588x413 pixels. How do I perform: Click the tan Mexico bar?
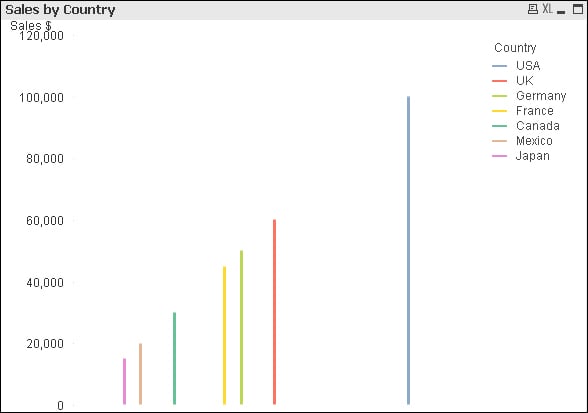click(x=141, y=374)
